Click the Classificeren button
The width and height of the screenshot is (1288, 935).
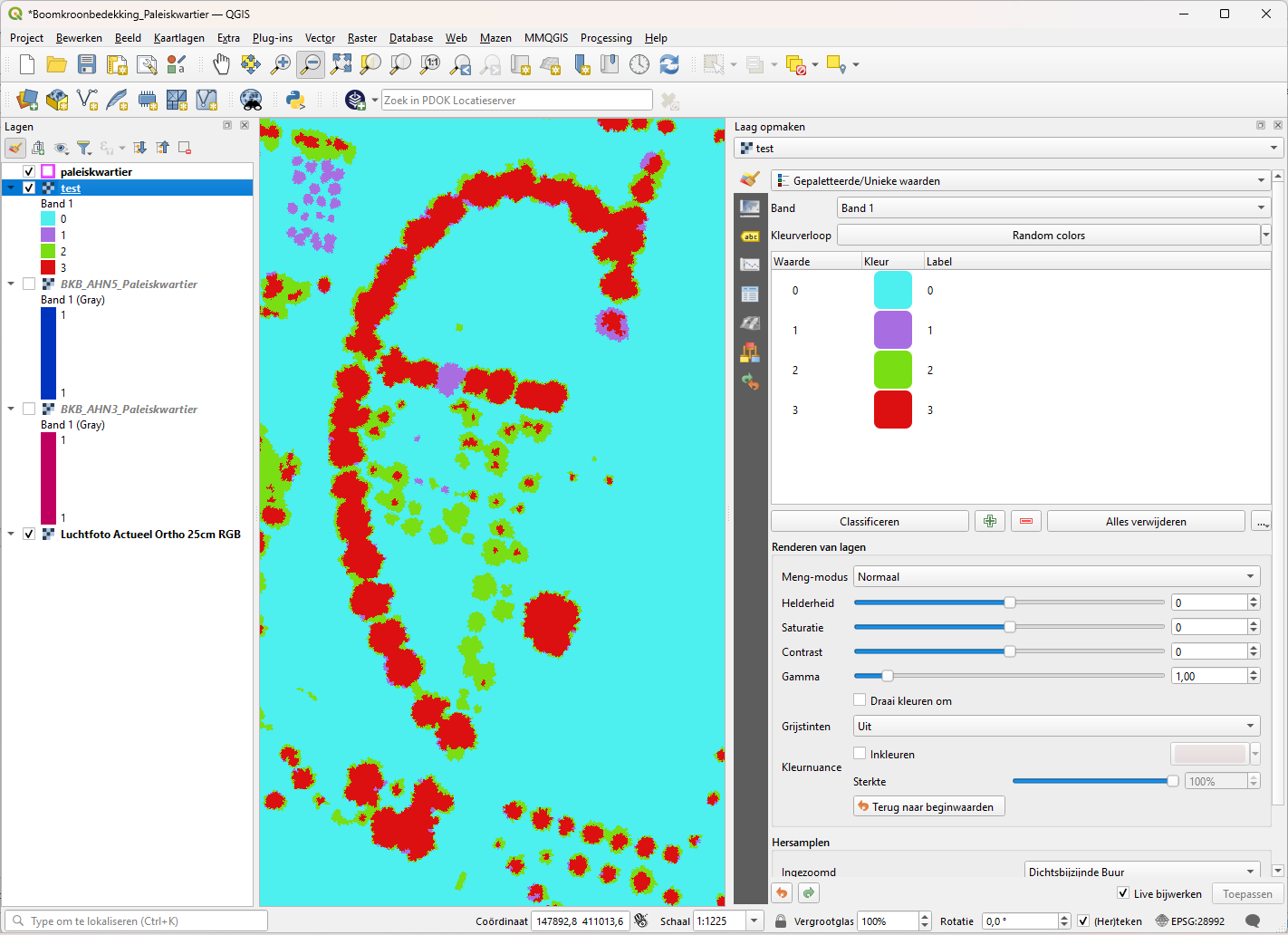click(x=870, y=521)
